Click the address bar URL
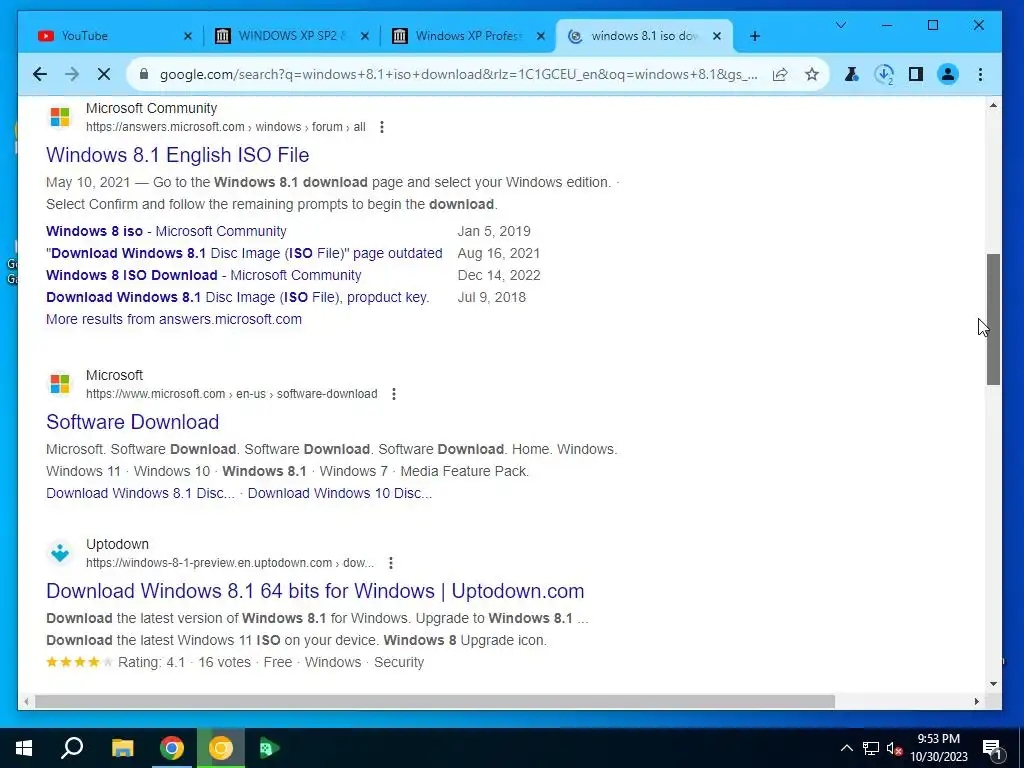Screen dimensions: 1024x768 [x=458, y=74]
